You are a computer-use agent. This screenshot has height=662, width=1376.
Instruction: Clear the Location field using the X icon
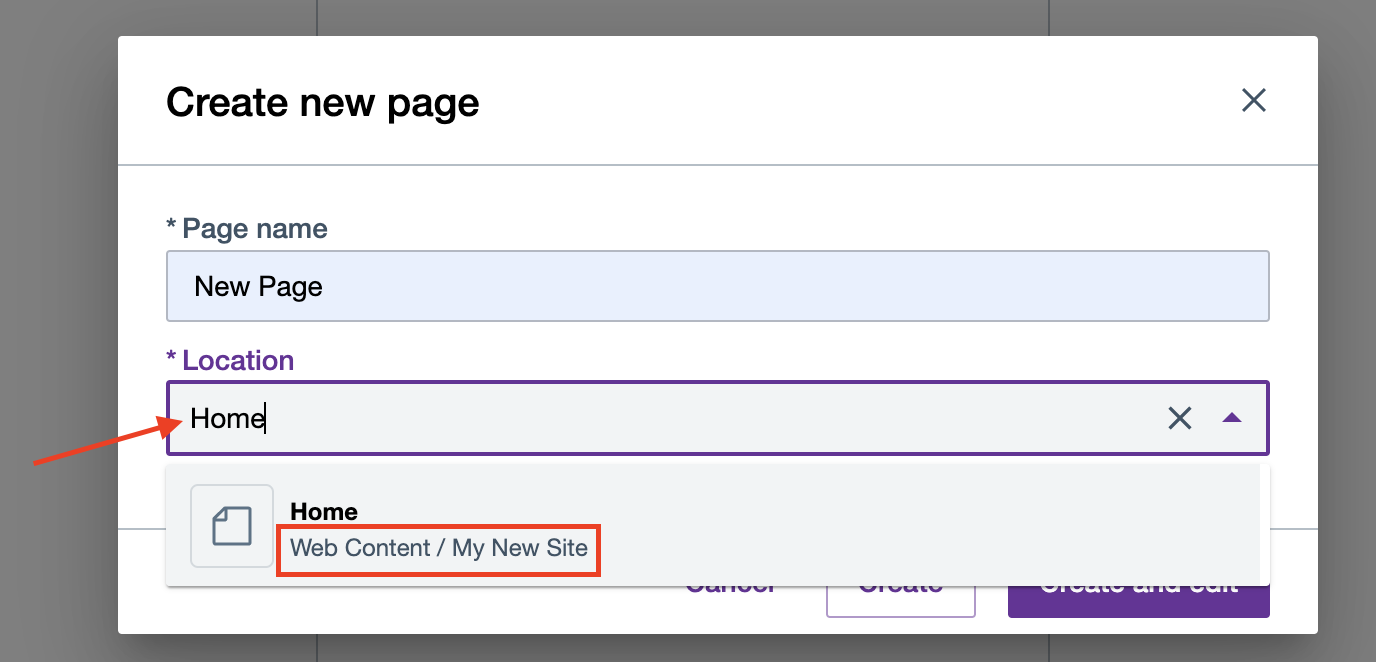tap(1180, 419)
